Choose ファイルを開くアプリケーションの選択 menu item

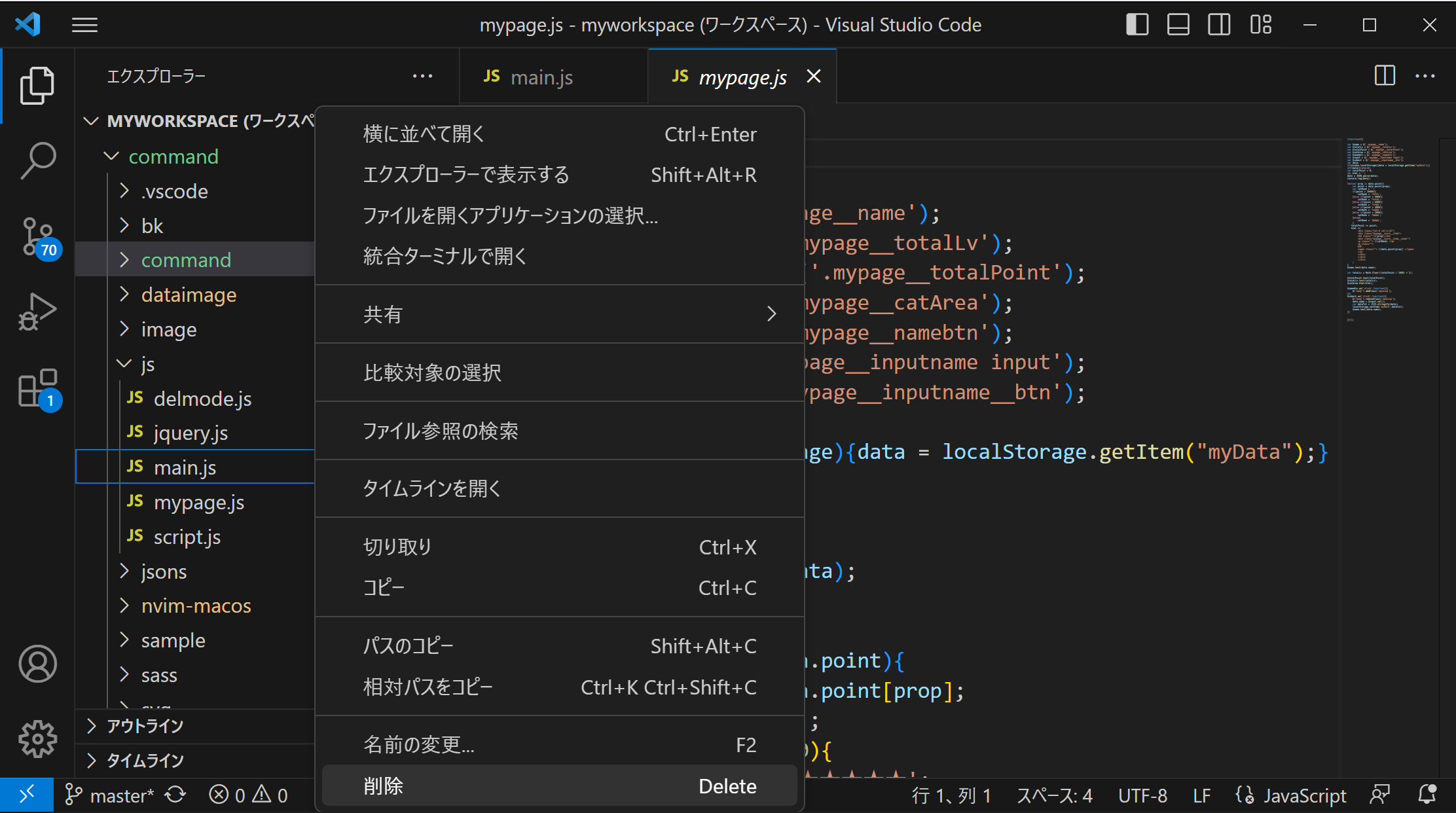tap(560, 215)
